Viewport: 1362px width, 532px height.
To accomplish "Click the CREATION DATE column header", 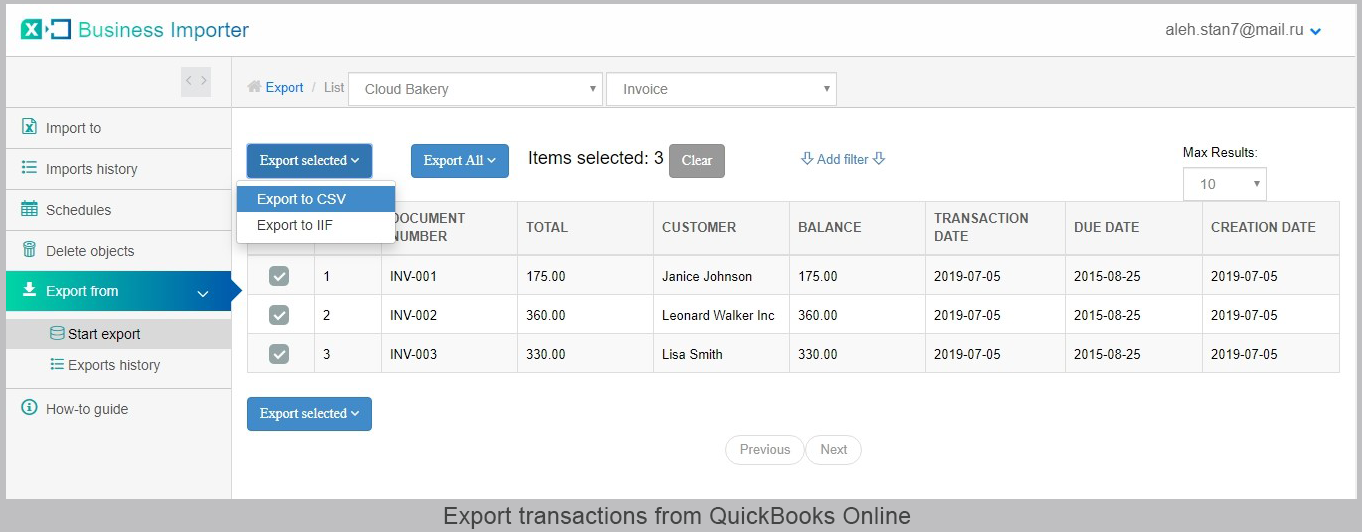I will pos(1271,227).
